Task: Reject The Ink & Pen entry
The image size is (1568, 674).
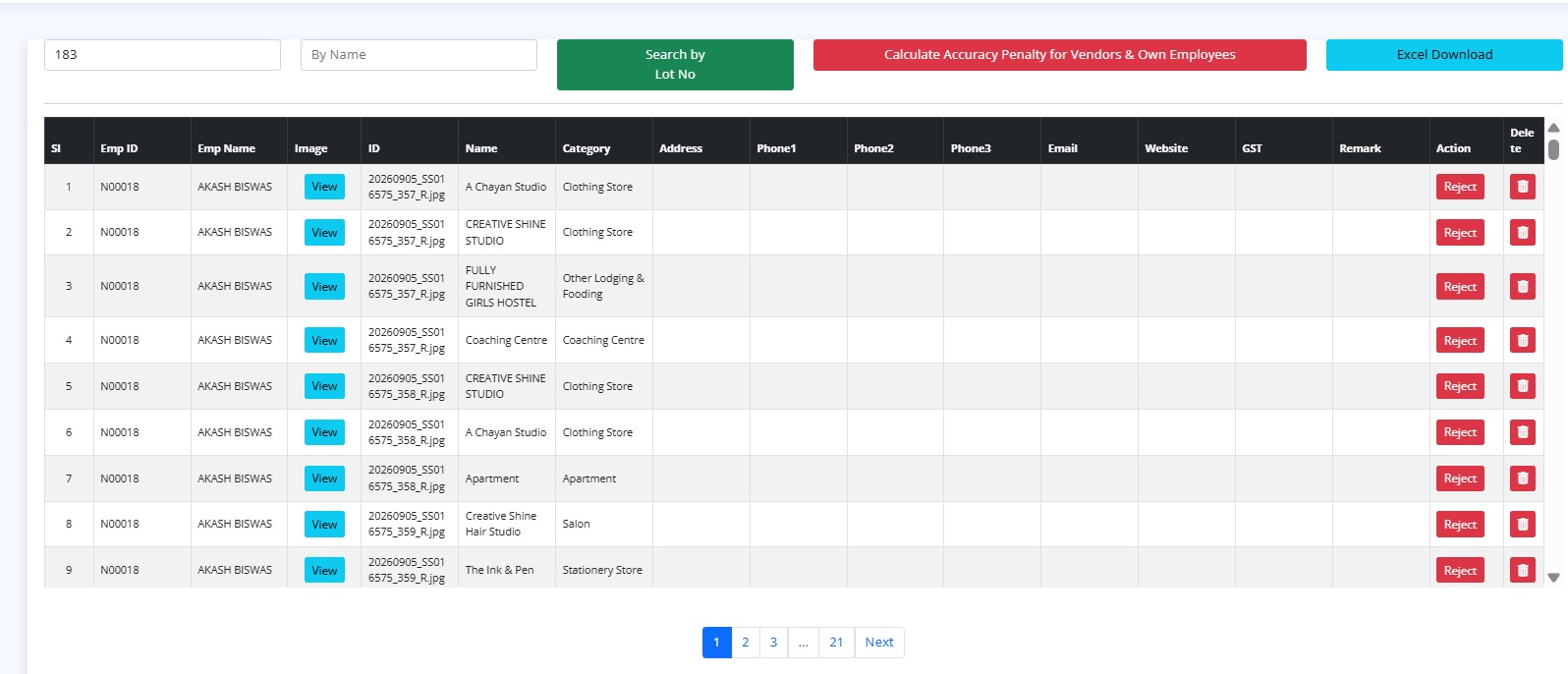Action: pyautogui.click(x=1460, y=570)
